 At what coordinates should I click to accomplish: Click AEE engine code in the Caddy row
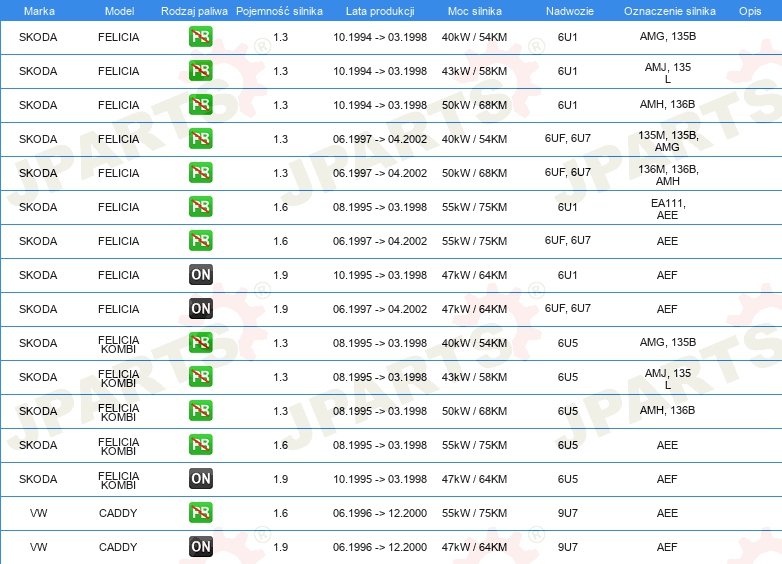coord(667,513)
